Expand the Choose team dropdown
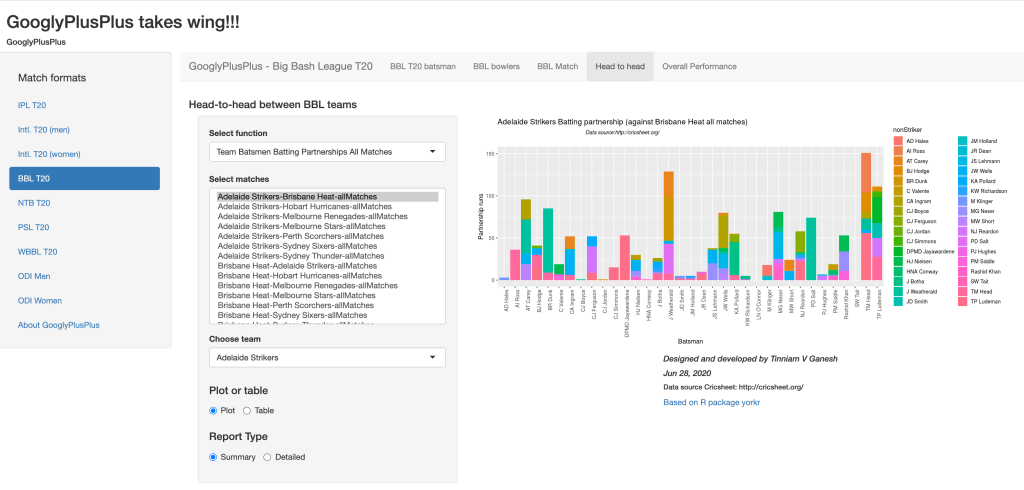This screenshot has width=1024, height=490. pyautogui.click(x=327, y=357)
